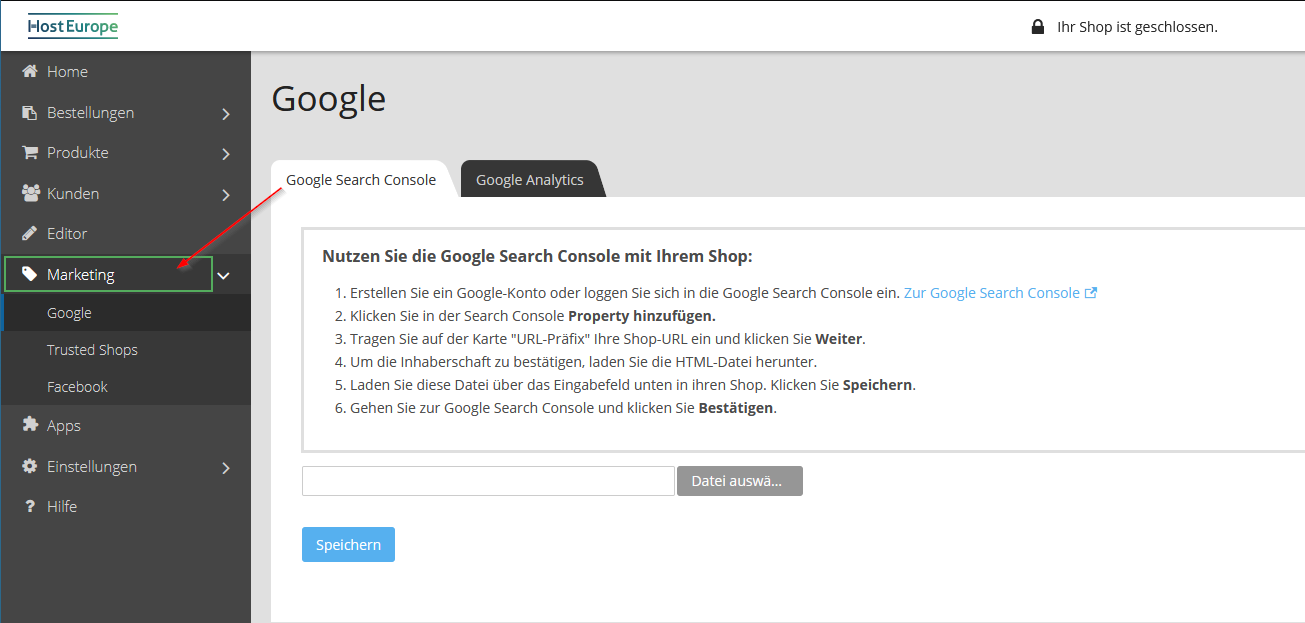Click the 'Ihr Shop ist geschlossen.' status text
Viewport: 1305px width, 623px height.
point(1137,27)
